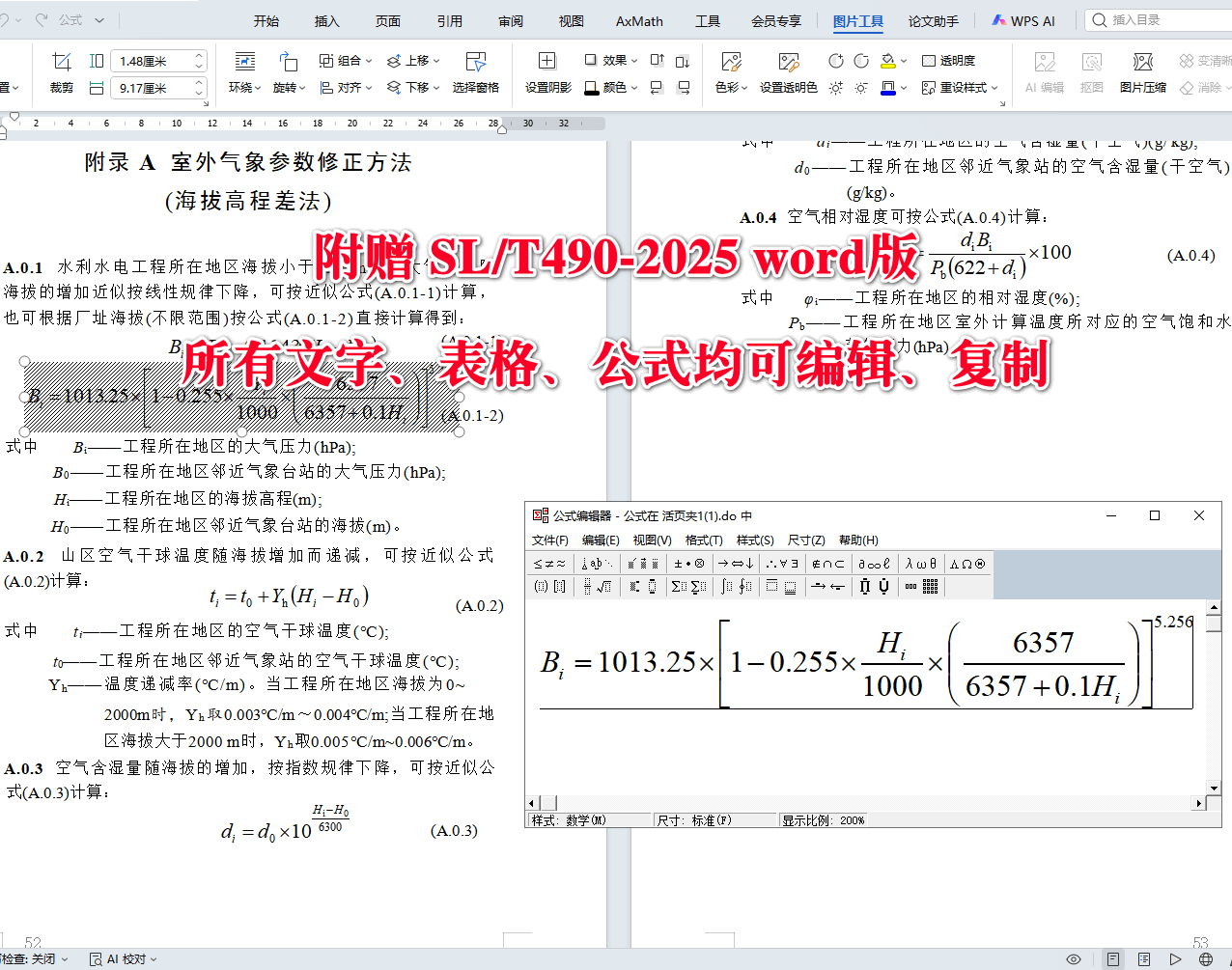Open Greek lowercase palette (λ ω θ)
The width and height of the screenshot is (1232, 970).
click(x=921, y=564)
